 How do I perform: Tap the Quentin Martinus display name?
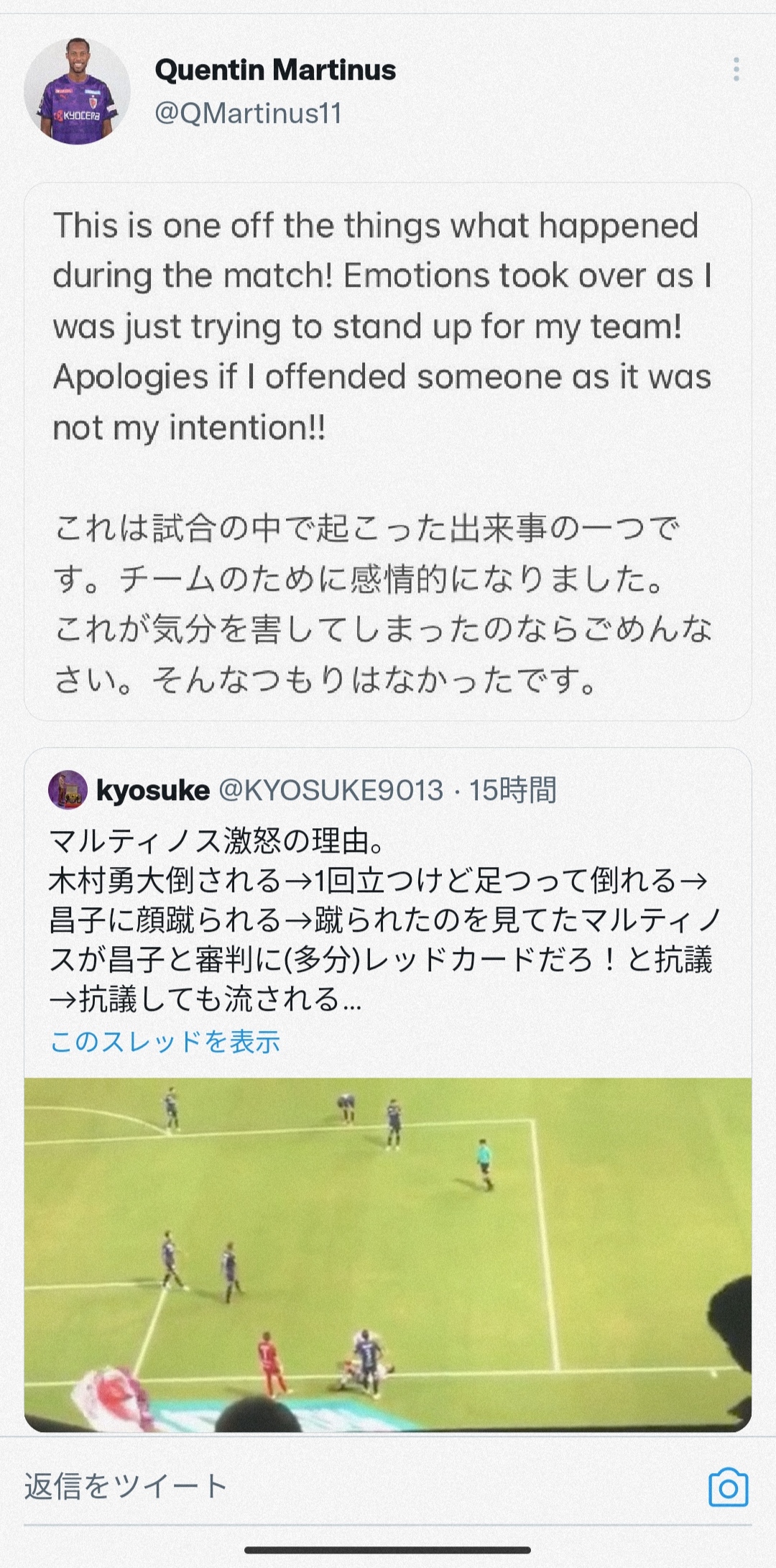coord(275,70)
